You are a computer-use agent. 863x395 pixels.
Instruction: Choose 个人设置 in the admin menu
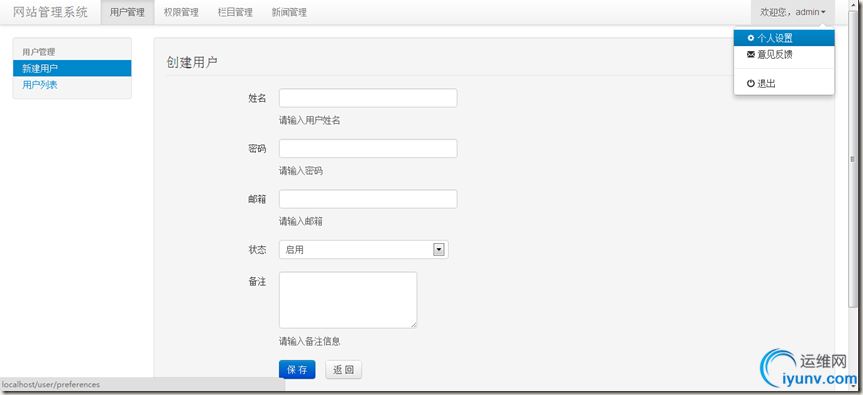pos(784,38)
